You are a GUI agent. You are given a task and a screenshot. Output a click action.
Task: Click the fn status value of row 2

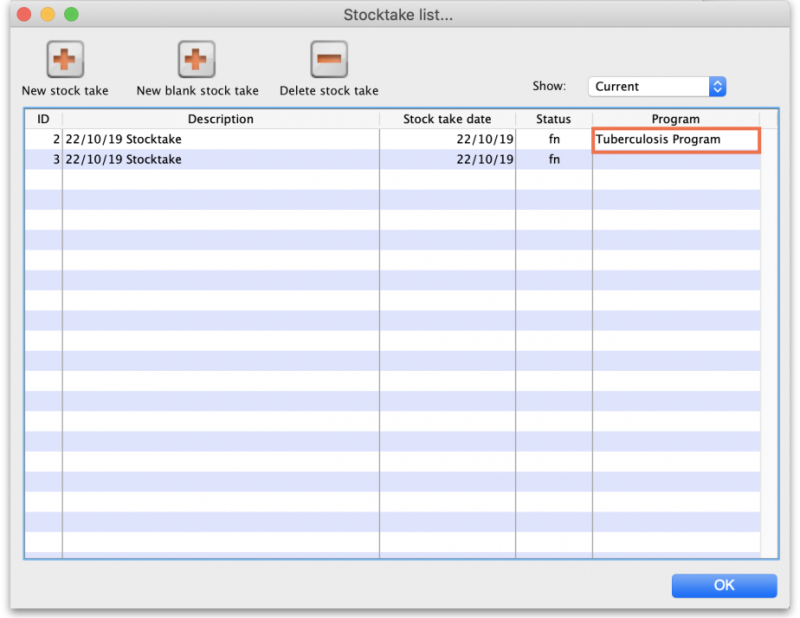(553, 140)
